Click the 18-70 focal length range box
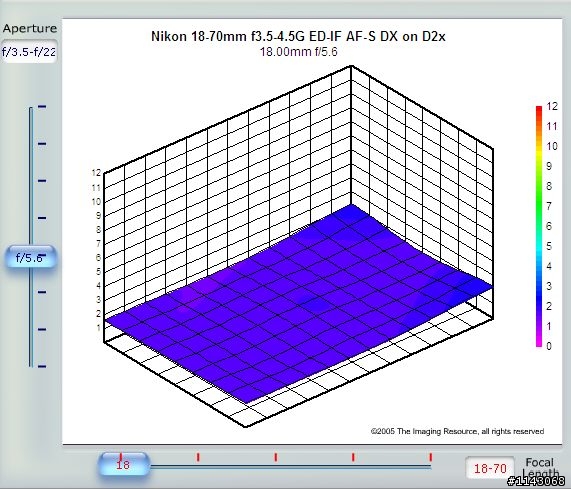The height and width of the screenshot is (489, 571). tap(490, 468)
